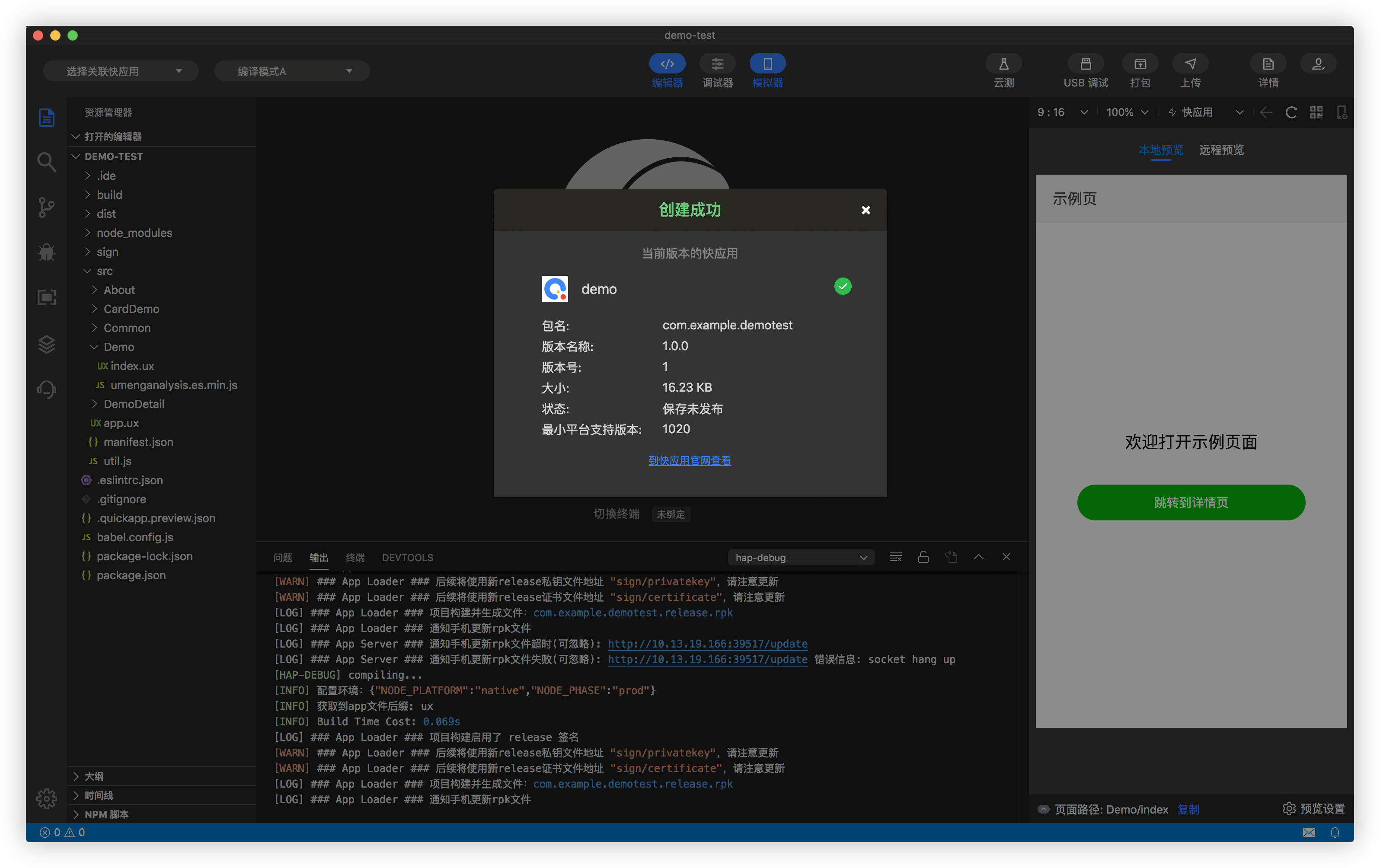Toggle the 编辑器 editor panel
This screenshot has height=868, width=1380.
point(667,64)
